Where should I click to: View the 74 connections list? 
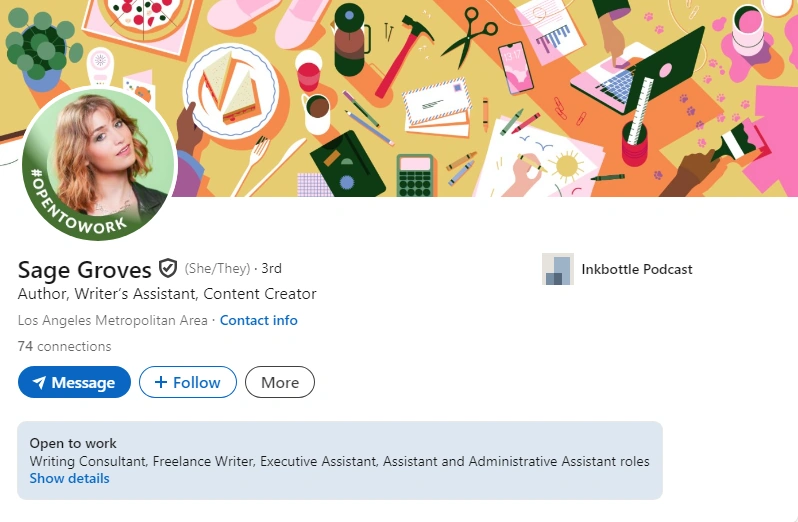(65, 347)
